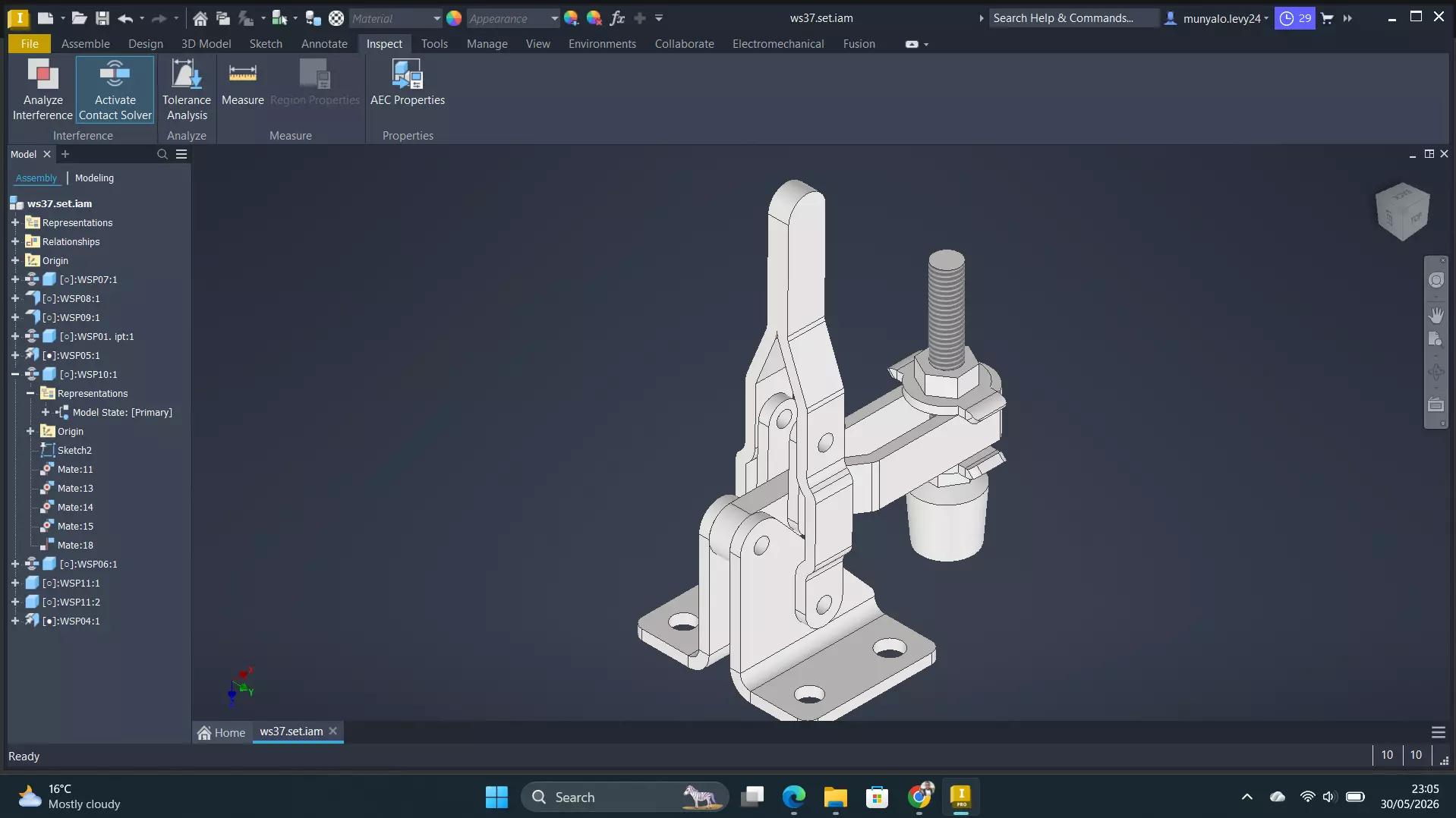Search the Model browser with magnifier icon
Image resolution: width=1456 pixels, height=818 pixels.
pyautogui.click(x=162, y=154)
